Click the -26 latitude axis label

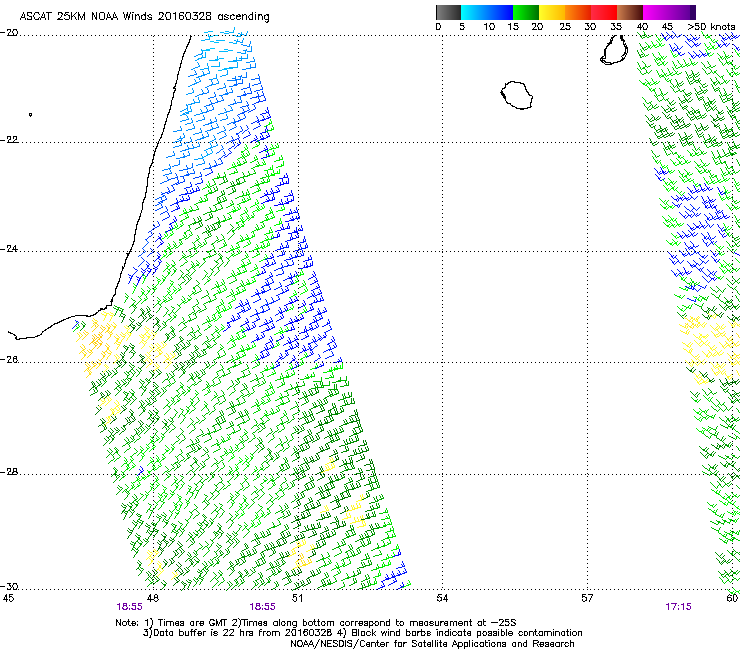pos(9,360)
